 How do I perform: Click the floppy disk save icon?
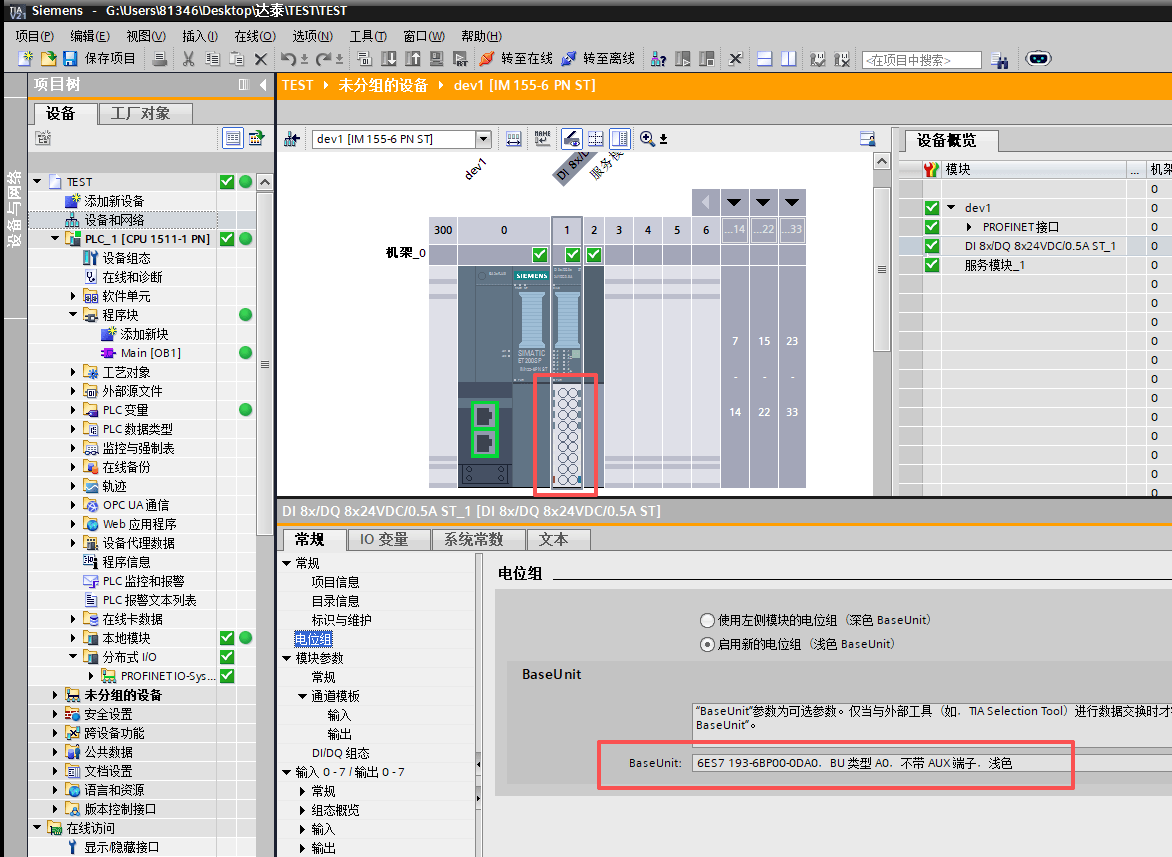(x=70, y=59)
